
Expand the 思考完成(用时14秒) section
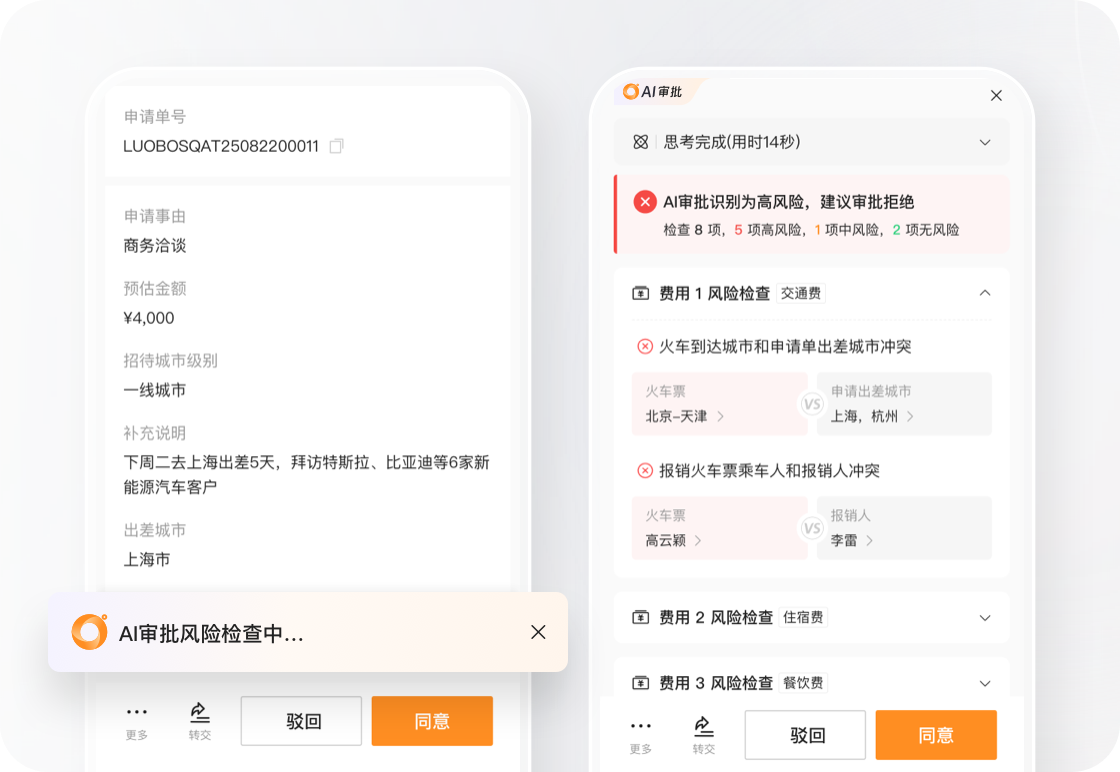pyautogui.click(x=985, y=142)
